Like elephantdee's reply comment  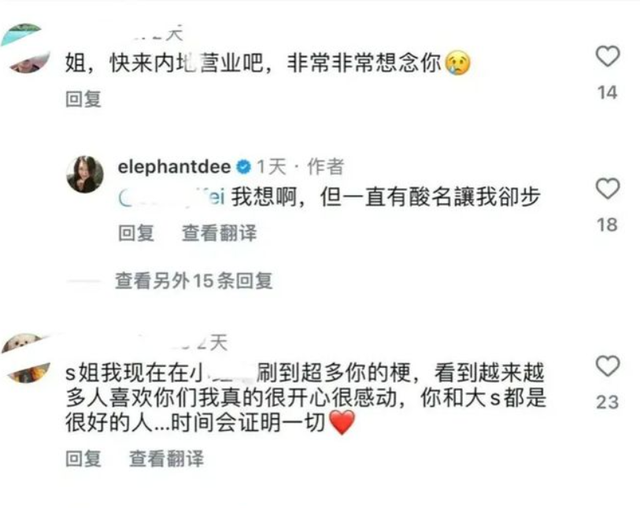coord(608,189)
